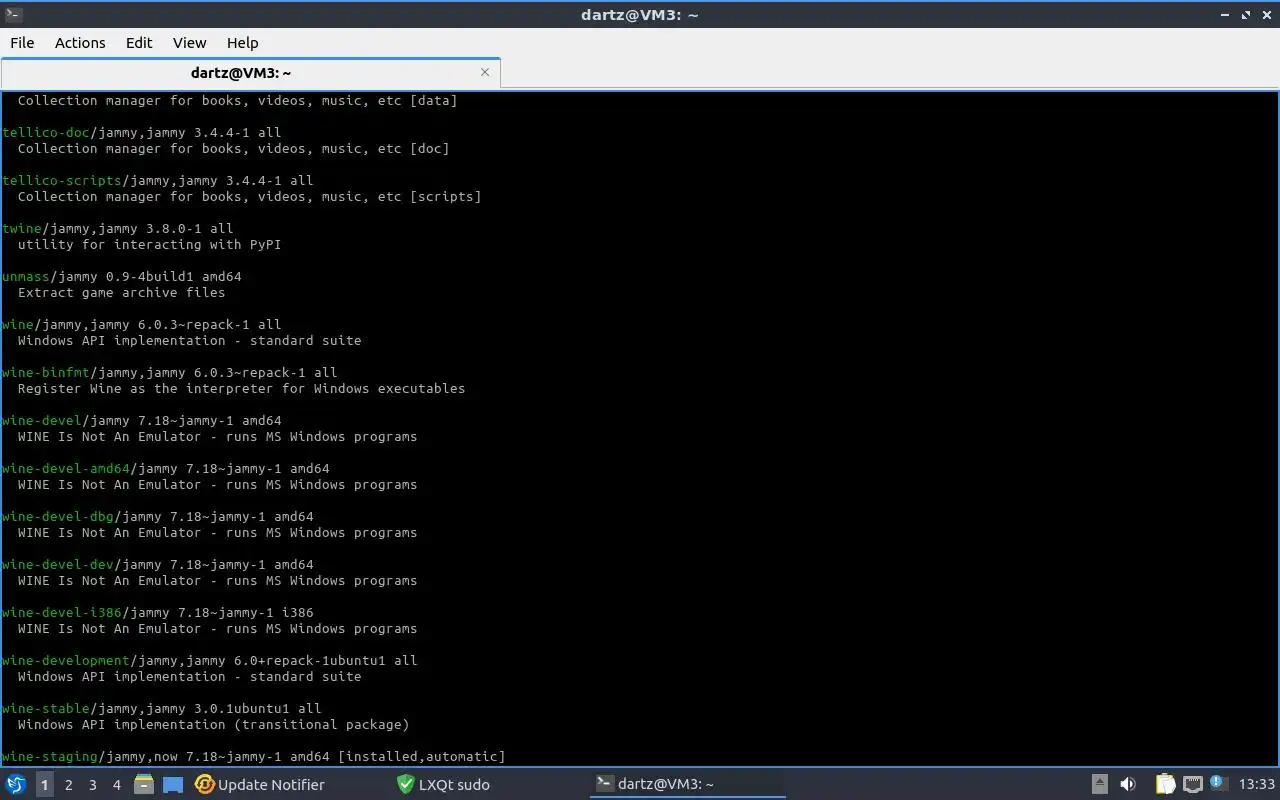Click the [installed,automatic] status text
Image resolution: width=1280 pixels, height=800 pixels.
pos(421,756)
